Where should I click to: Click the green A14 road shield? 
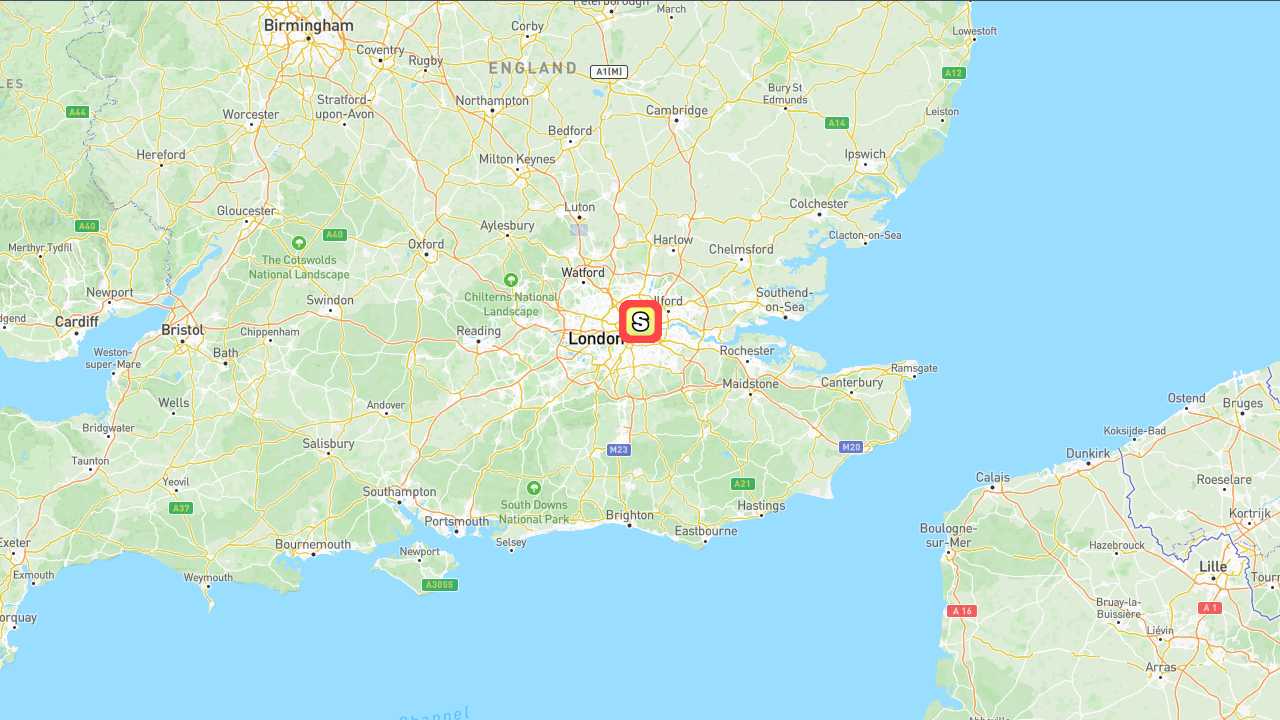pyautogui.click(x=837, y=123)
